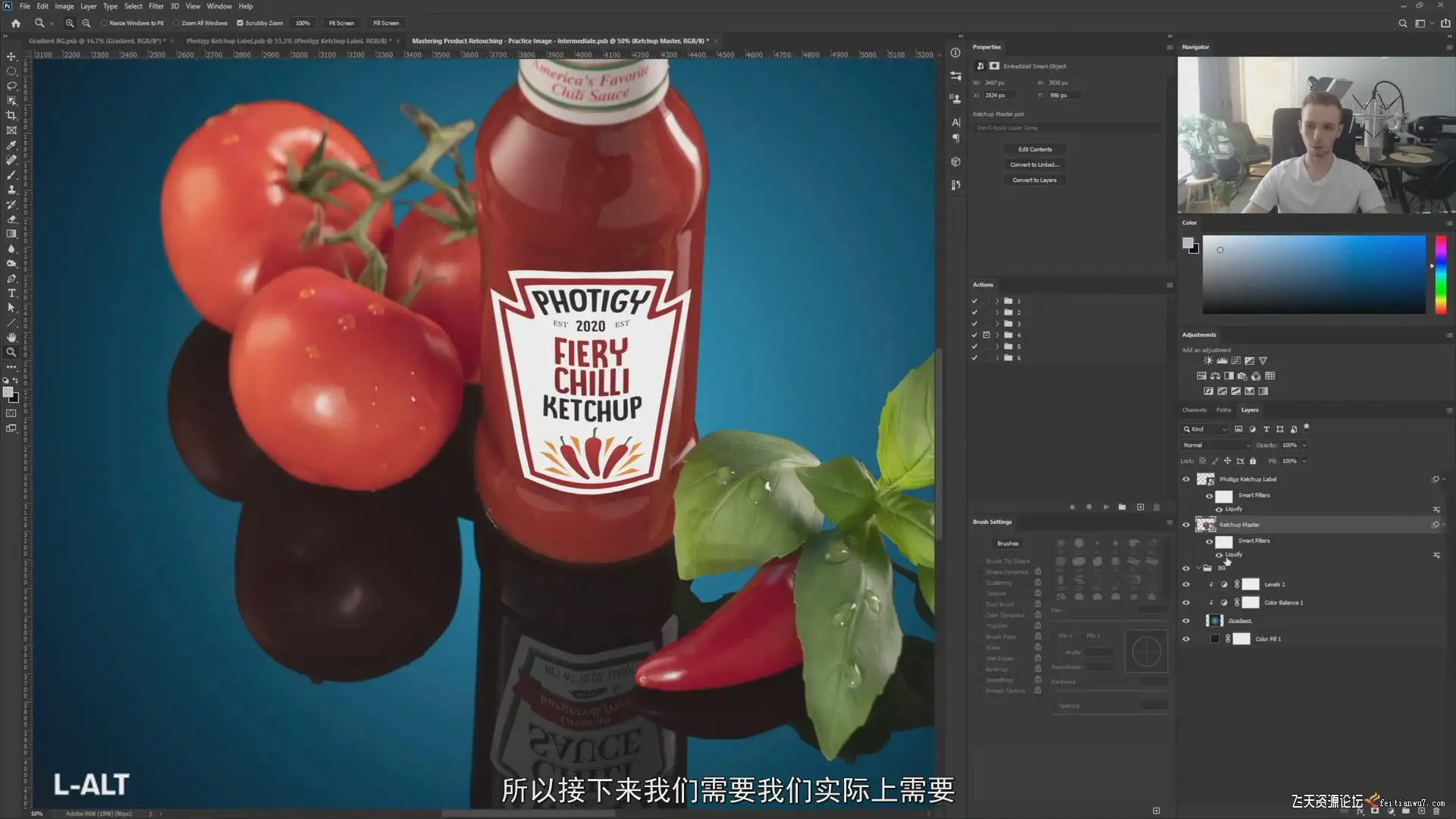Viewport: 1456px width, 819px height.
Task: Click the Convert to Linked button
Action: (x=1035, y=165)
